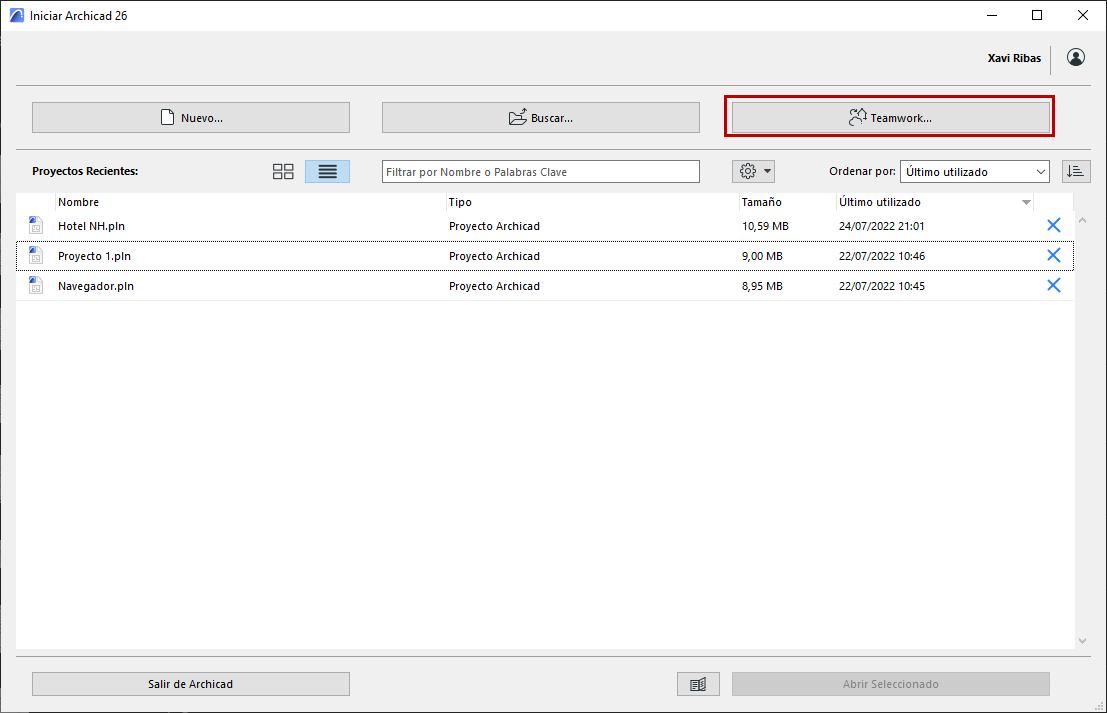Switch to thumbnail grid view

283,172
